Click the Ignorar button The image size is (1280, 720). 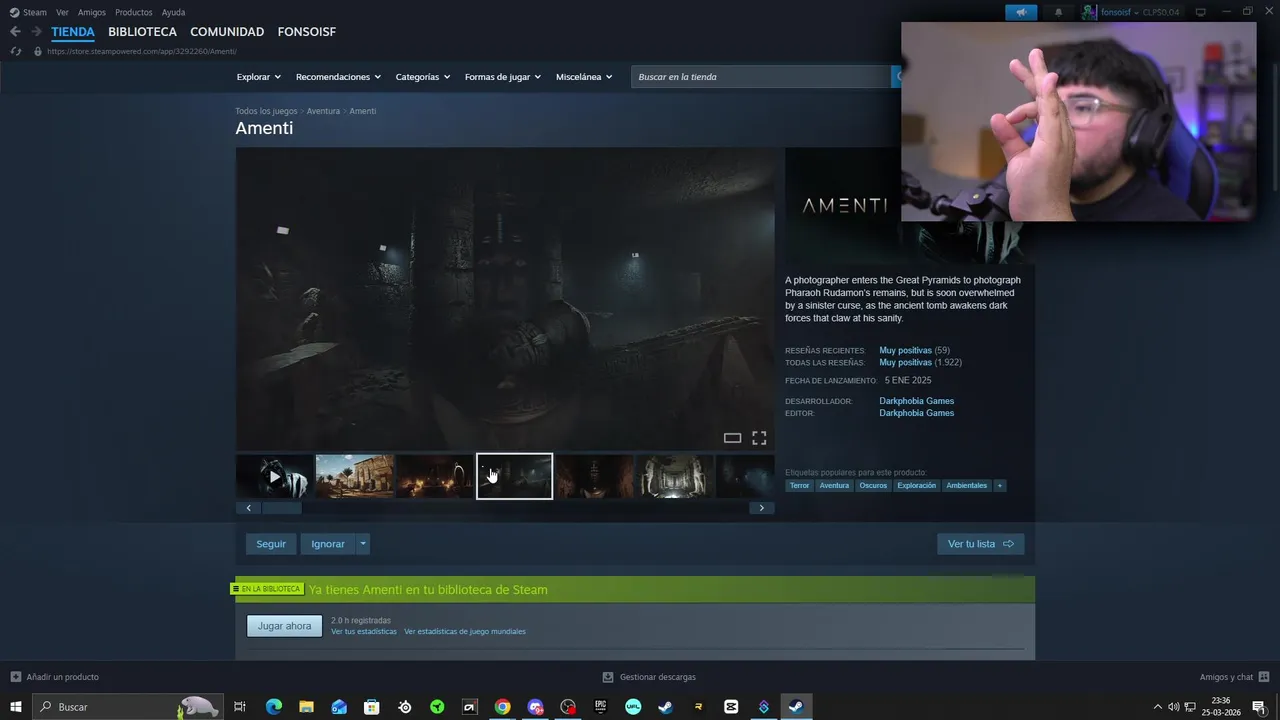coord(328,544)
